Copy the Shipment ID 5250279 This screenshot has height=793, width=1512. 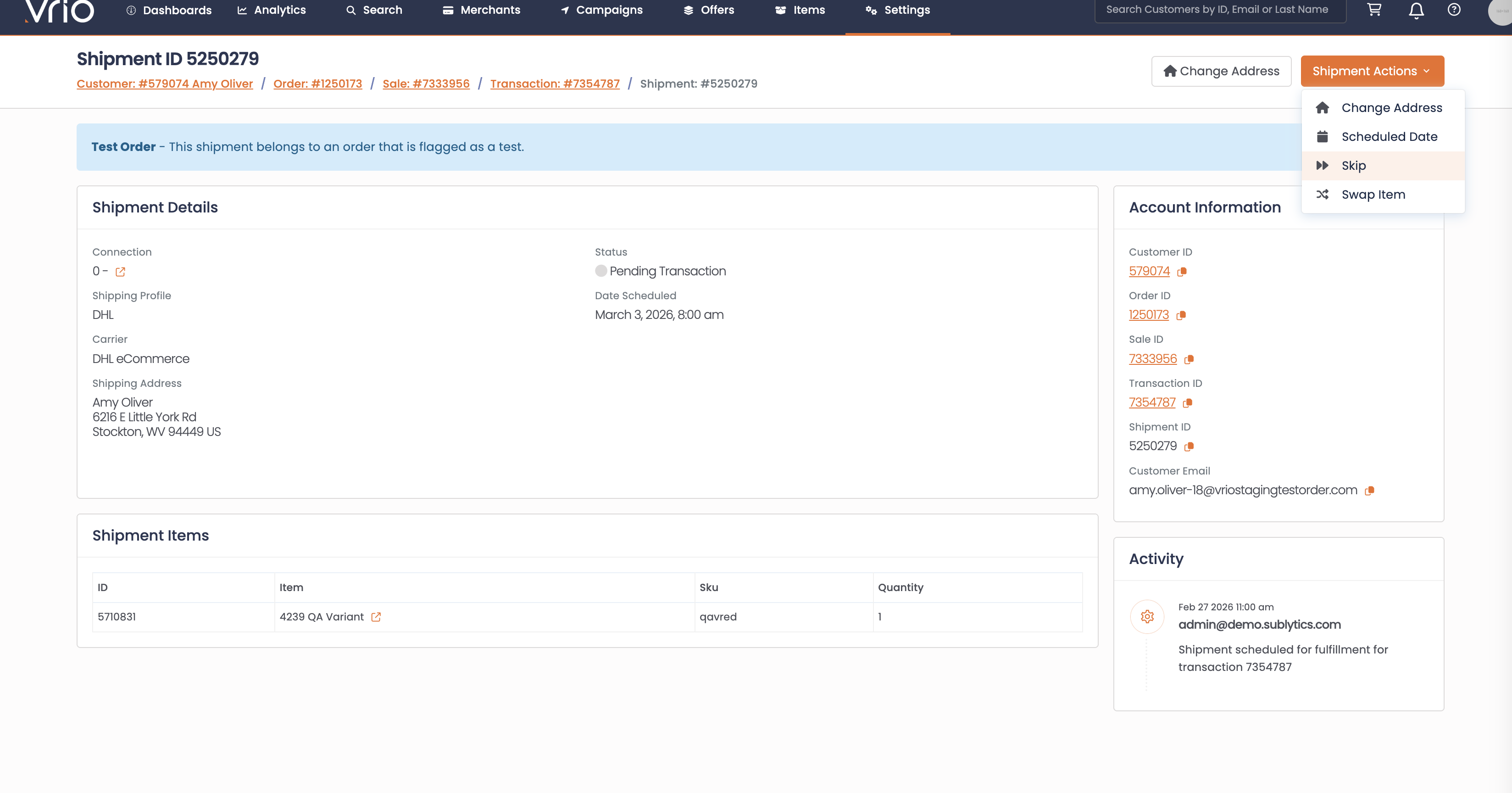click(1189, 447)
